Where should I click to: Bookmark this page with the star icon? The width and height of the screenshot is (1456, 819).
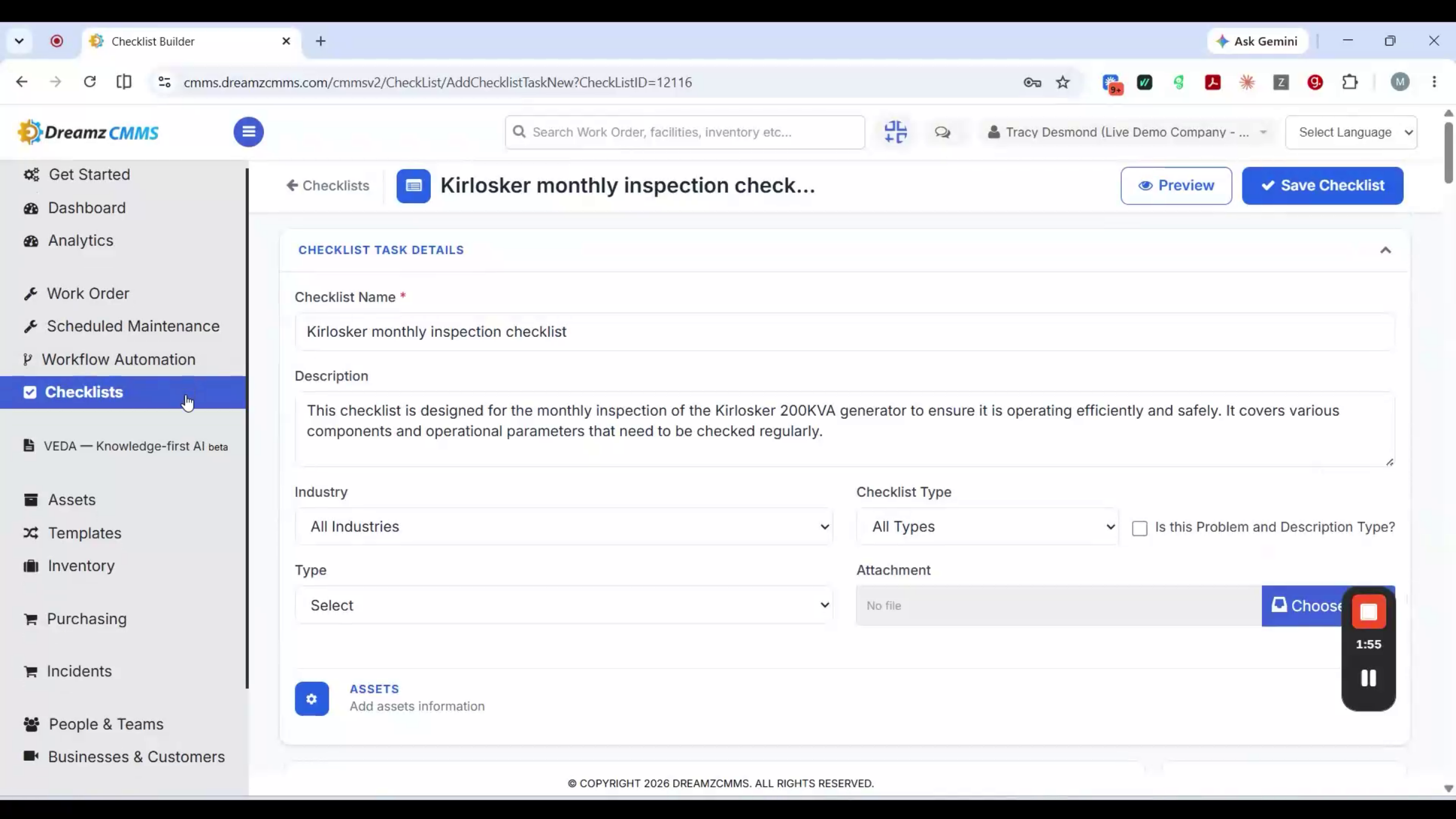(1063, 82)
